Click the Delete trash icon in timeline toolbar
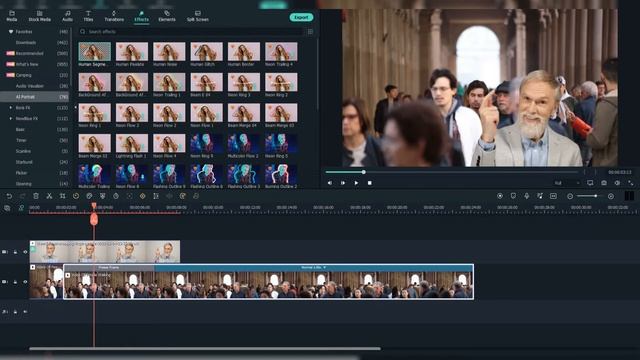 (36, 196)
